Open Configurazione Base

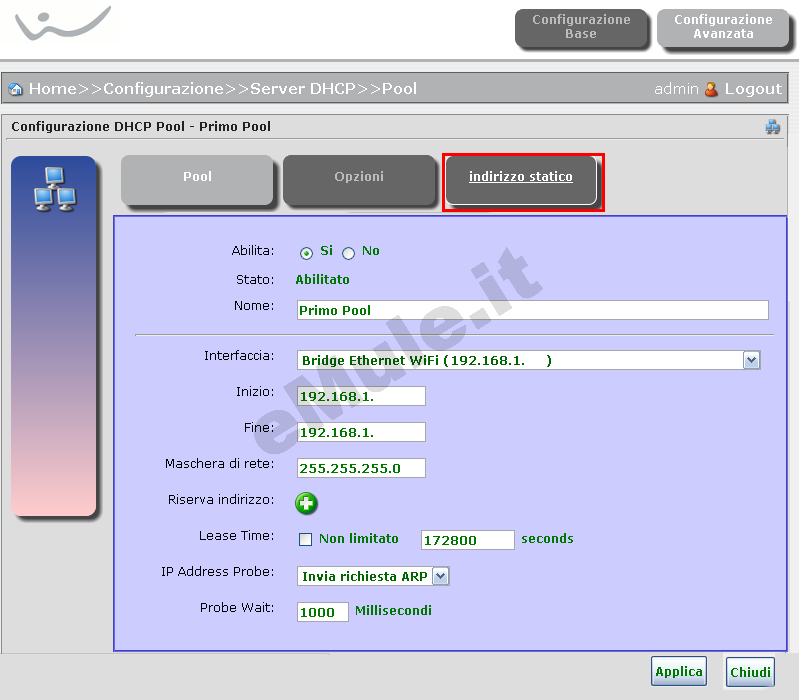coord(581,28)
